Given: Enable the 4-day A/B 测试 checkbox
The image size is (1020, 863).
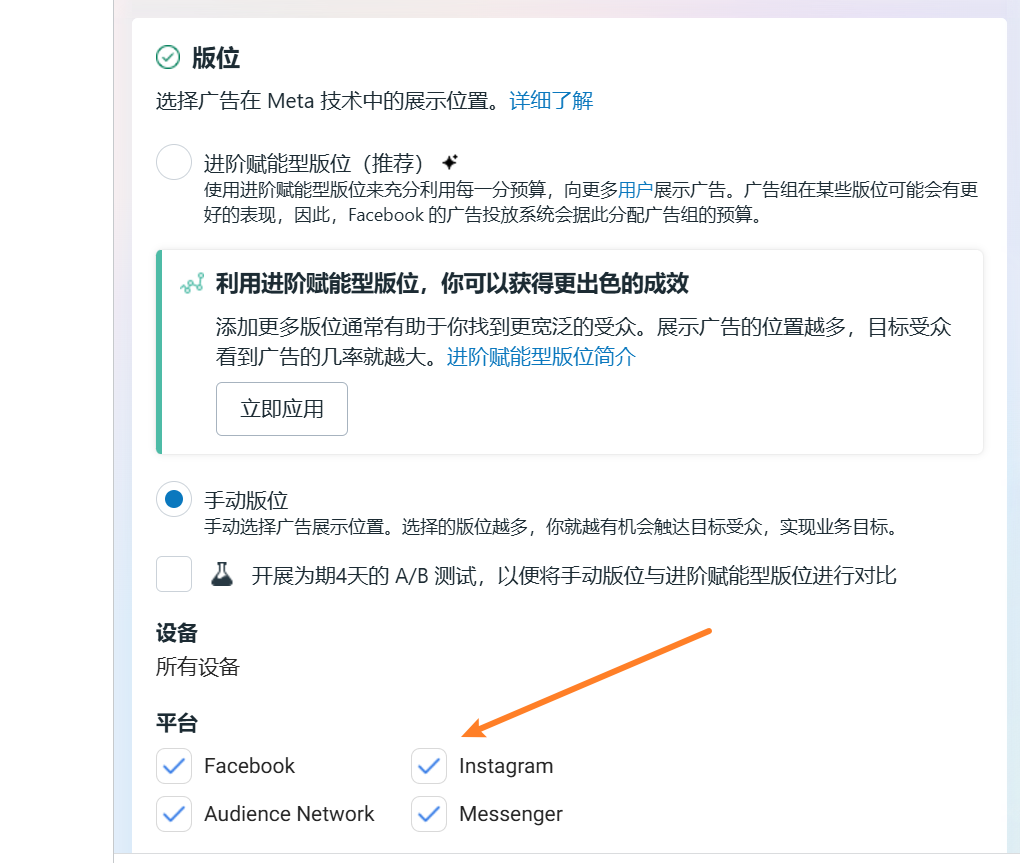Looking at the screenshot, I should click(x=174, y=575).
